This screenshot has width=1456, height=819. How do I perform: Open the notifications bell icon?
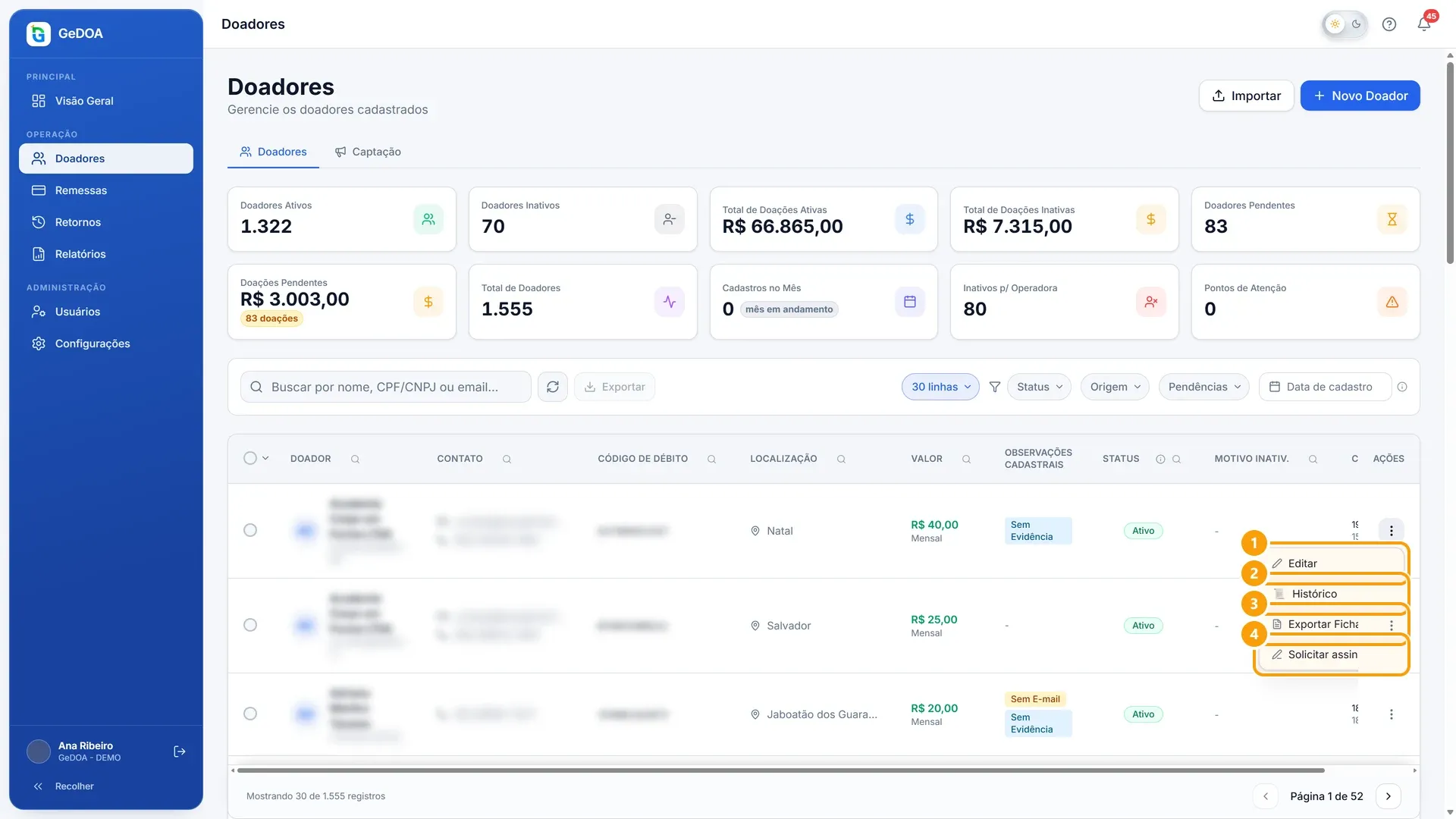(1424, 24)
